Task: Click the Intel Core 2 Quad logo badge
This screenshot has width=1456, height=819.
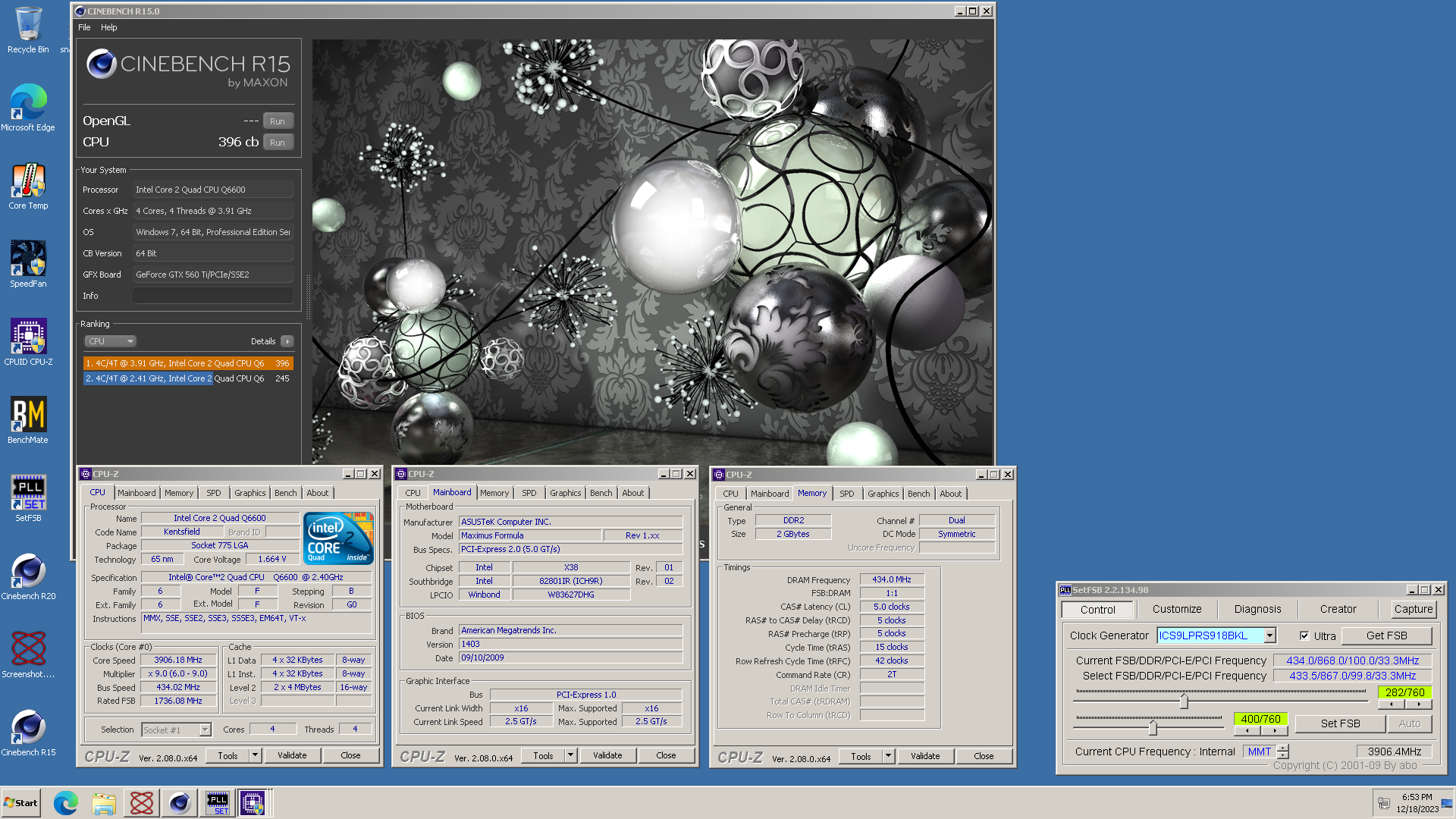Action: pos(338,538)
